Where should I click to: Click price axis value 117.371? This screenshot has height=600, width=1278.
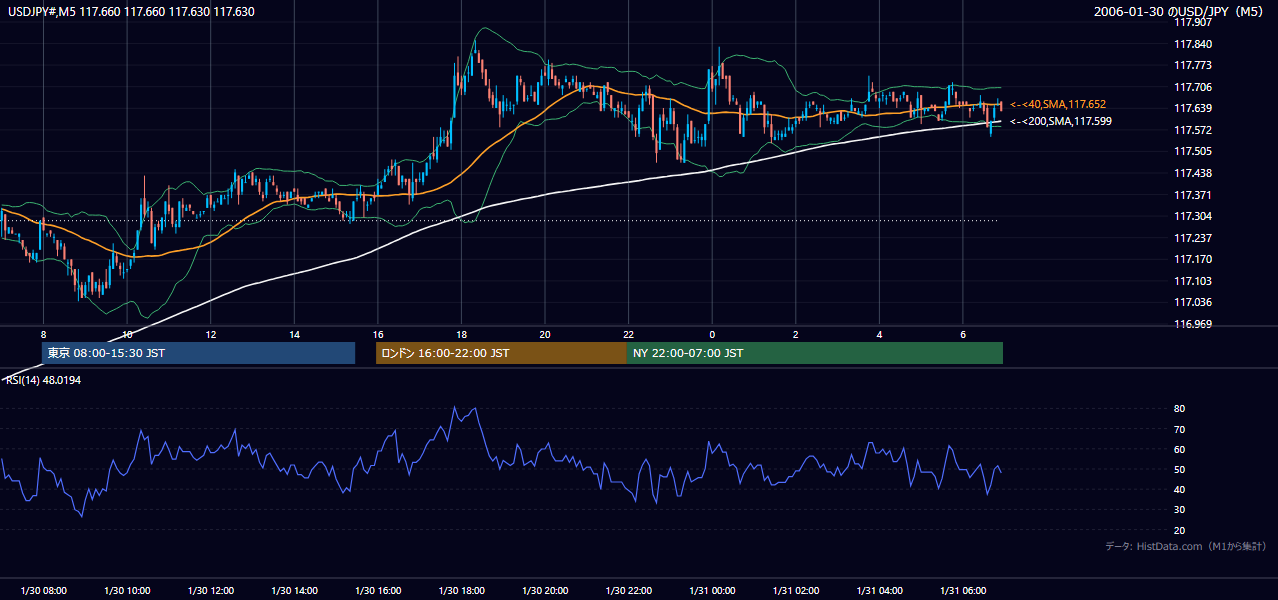tap(1192, 195)
